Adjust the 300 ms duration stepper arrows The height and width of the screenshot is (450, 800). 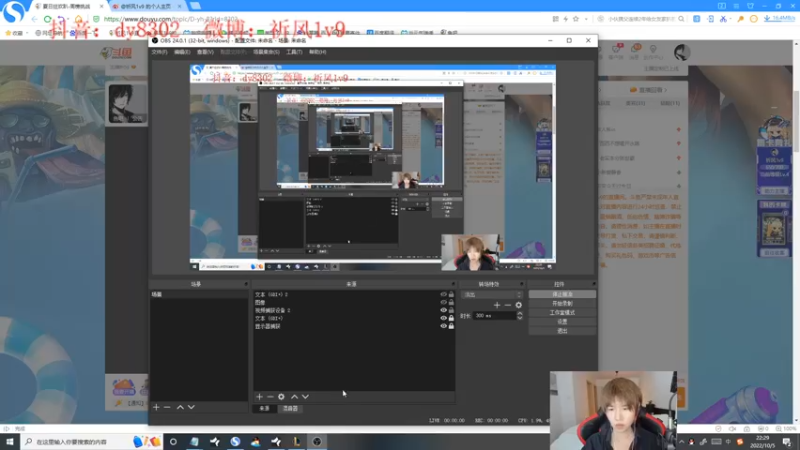pos(519,316)
